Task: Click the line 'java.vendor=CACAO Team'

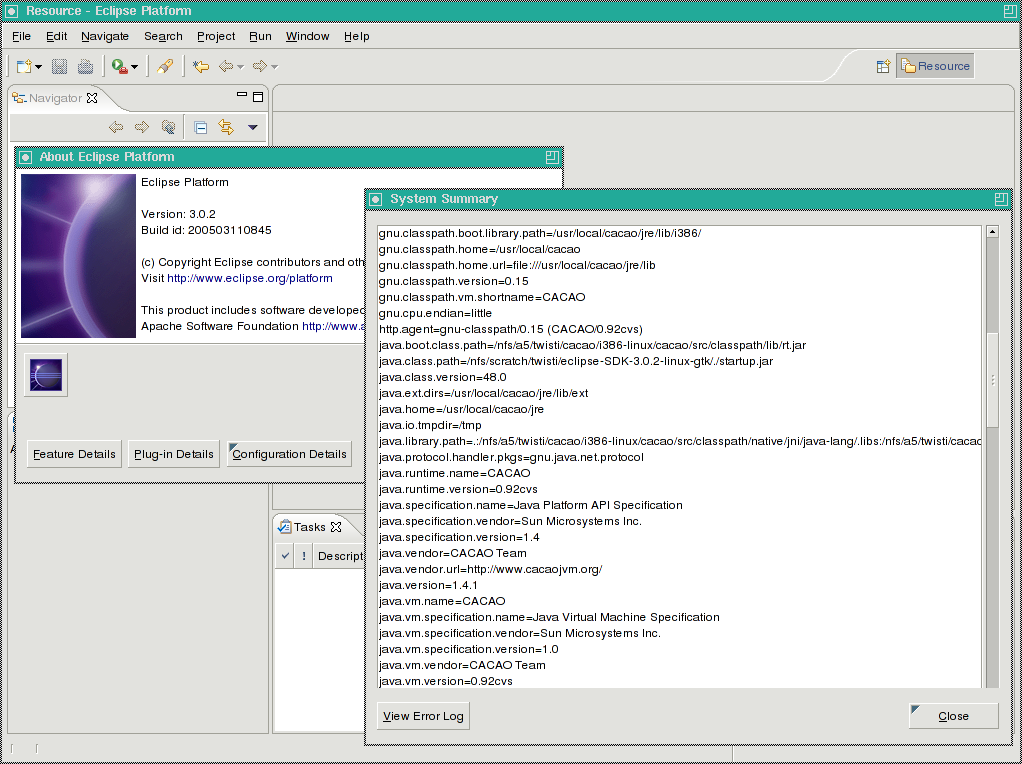Action: pyautogui.click(x=453, y=553)
